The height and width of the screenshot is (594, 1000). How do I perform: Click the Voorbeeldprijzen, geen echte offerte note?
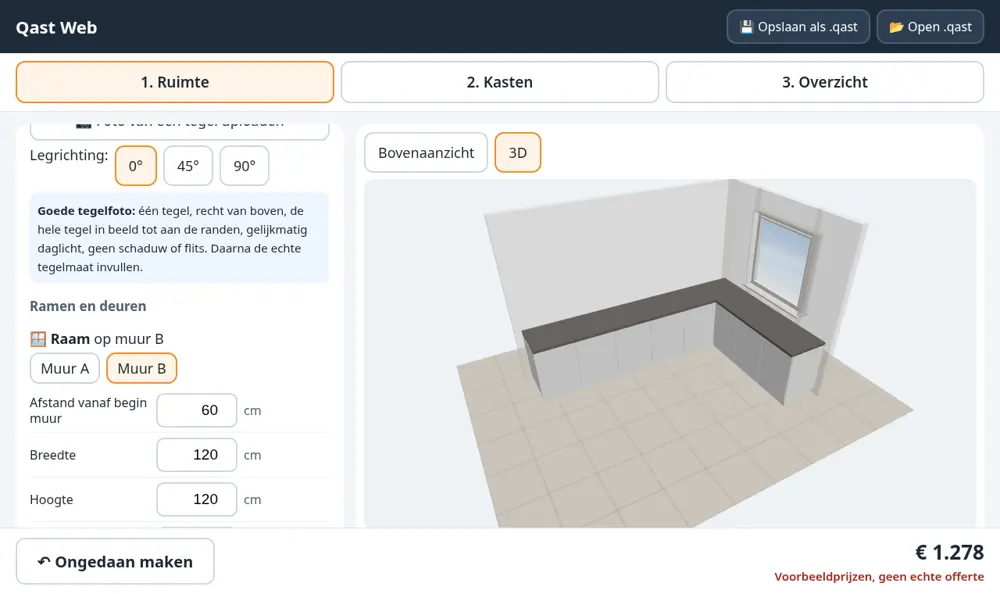pyautogui.click(x=879, y=577)
